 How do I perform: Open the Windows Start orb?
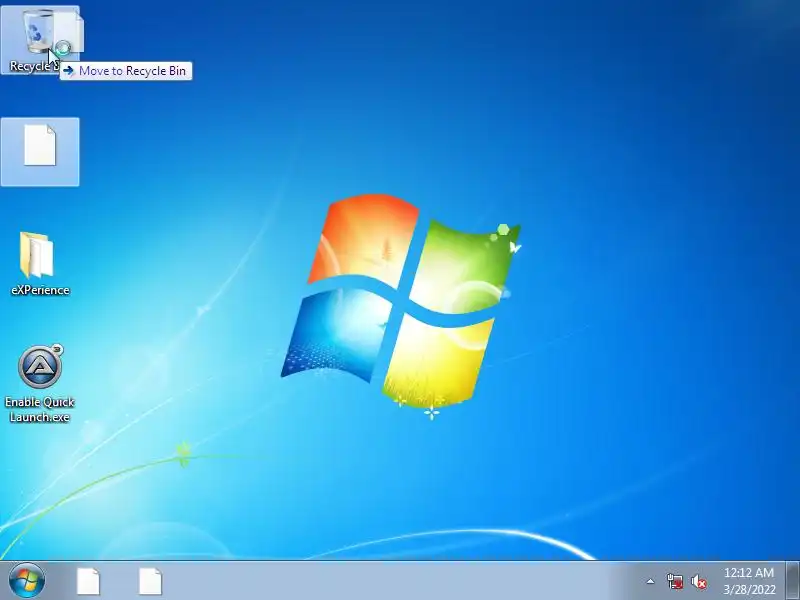point(27,581)
